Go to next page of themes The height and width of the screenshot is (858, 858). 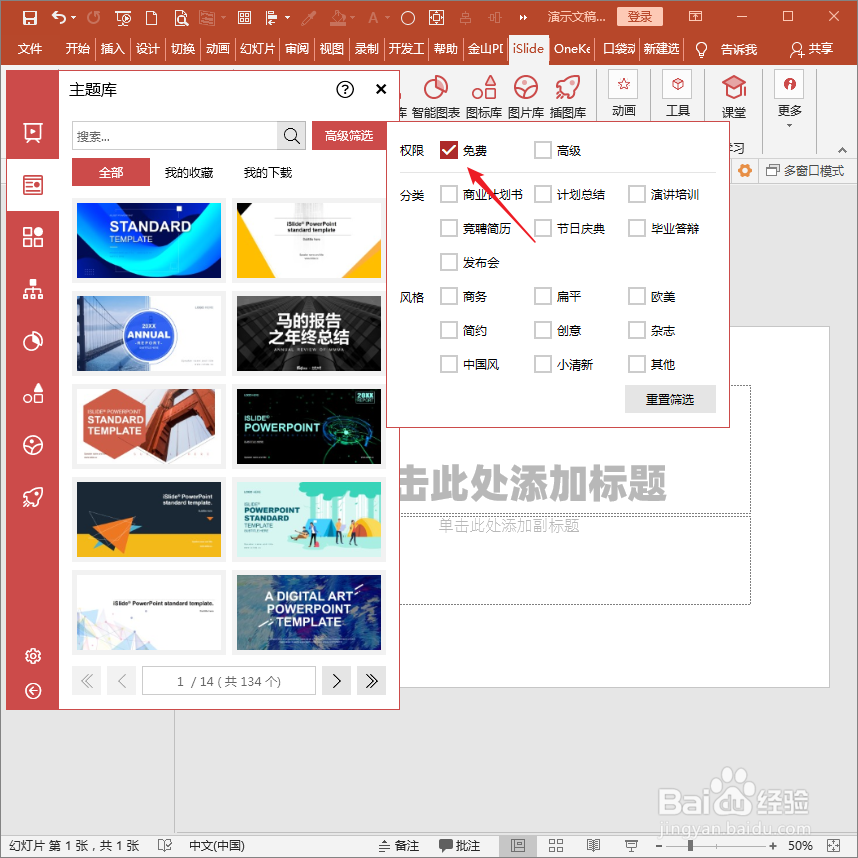click(x=336, y=681)
